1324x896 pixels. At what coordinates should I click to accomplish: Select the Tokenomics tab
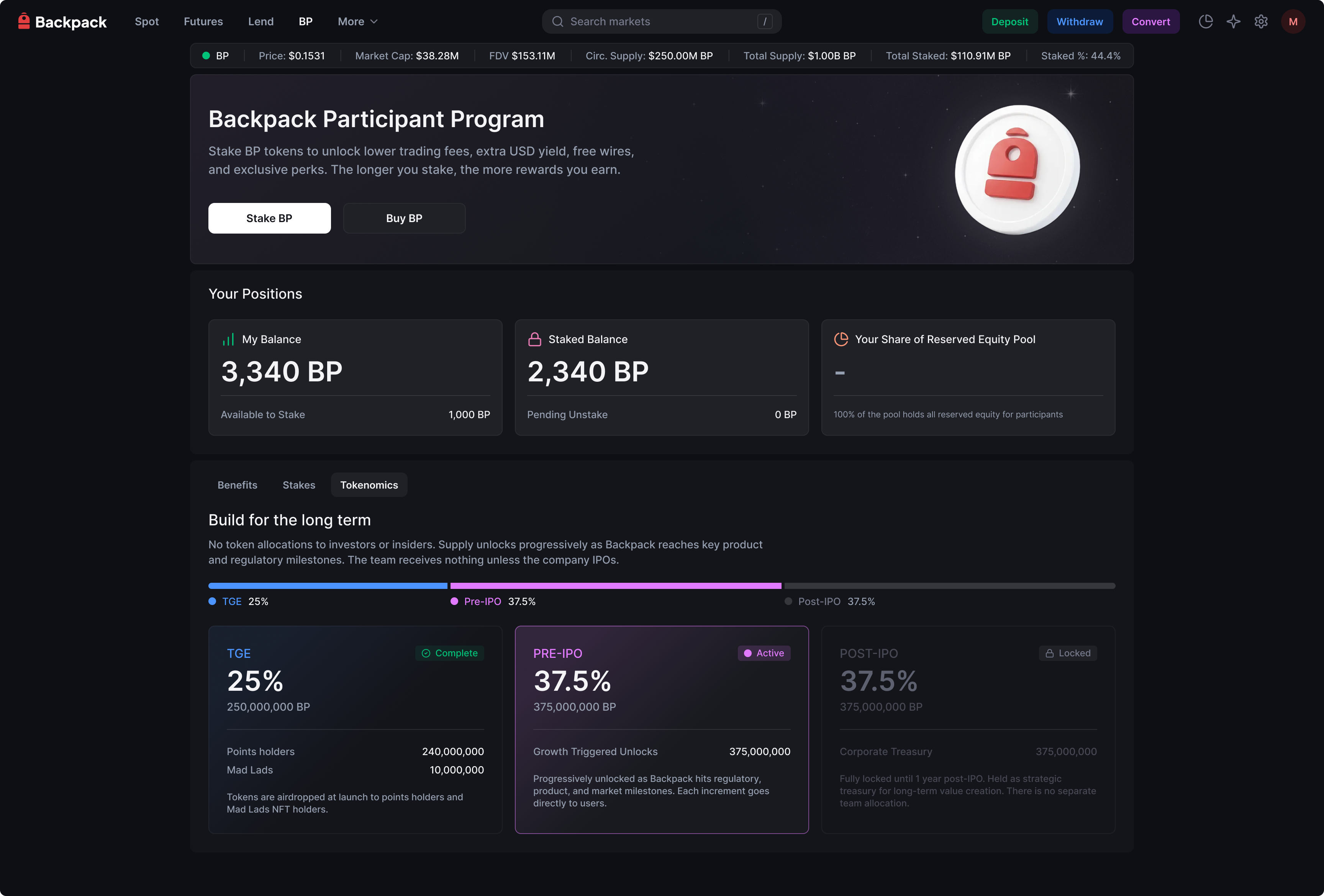tap(369, 485)
